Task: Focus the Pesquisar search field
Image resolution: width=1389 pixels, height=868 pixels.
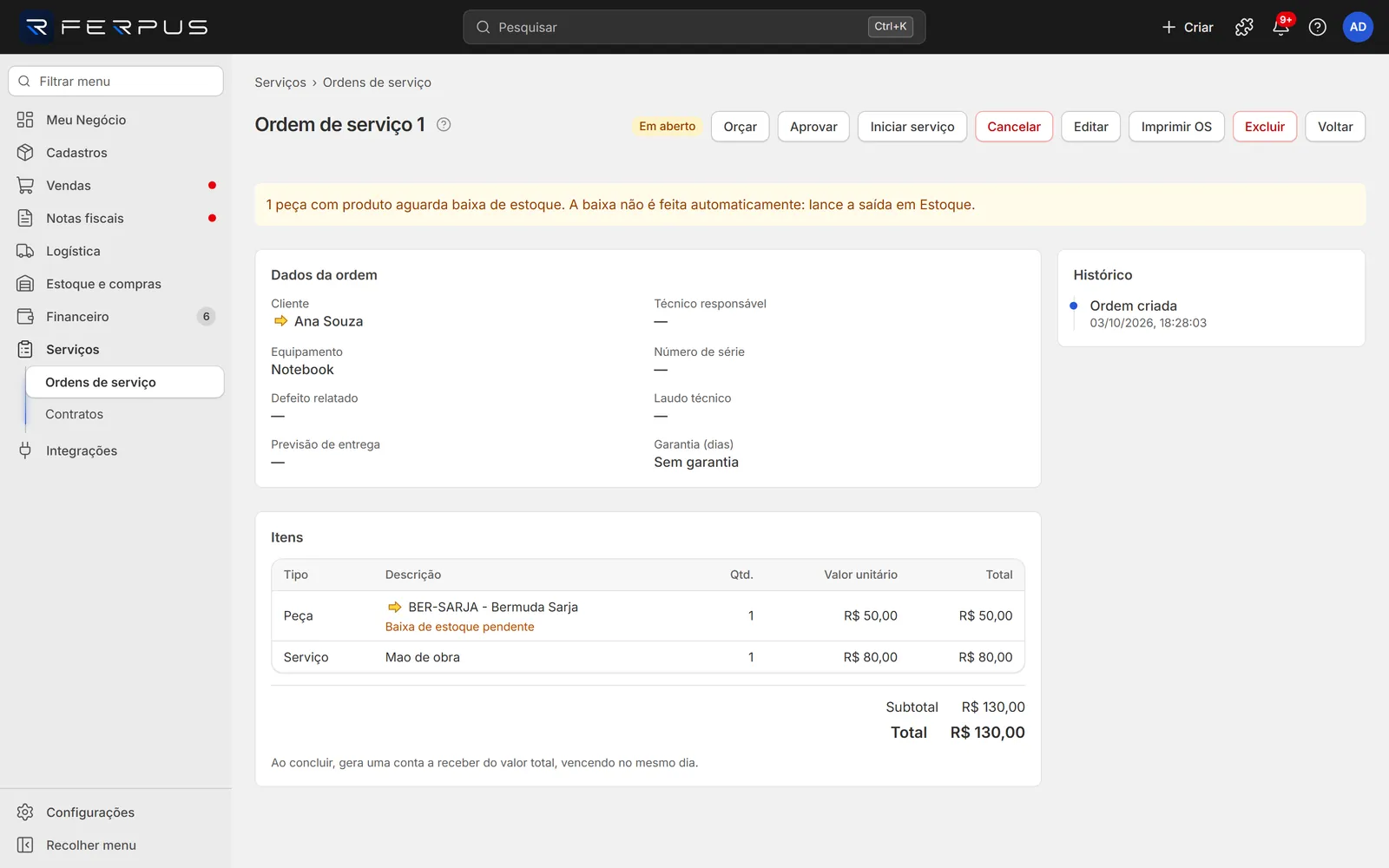Action: pos(694,27)
